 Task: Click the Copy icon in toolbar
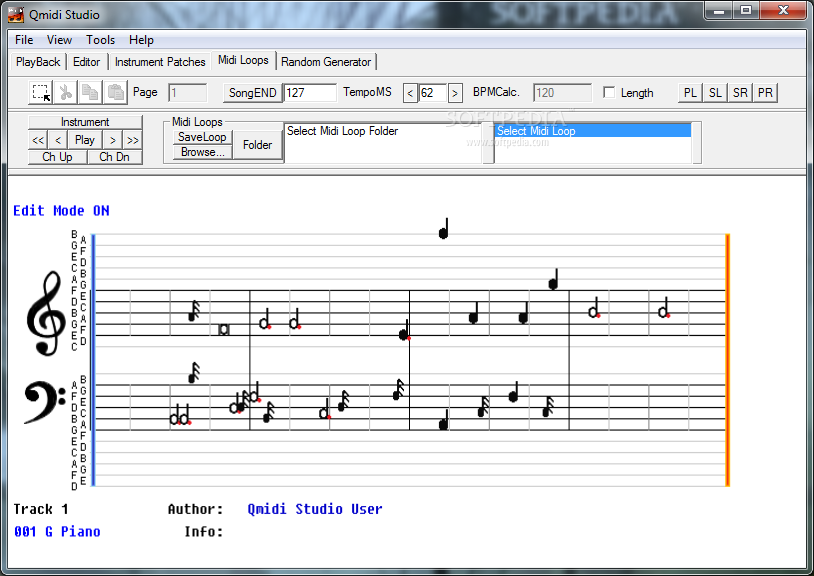point(90,93)
